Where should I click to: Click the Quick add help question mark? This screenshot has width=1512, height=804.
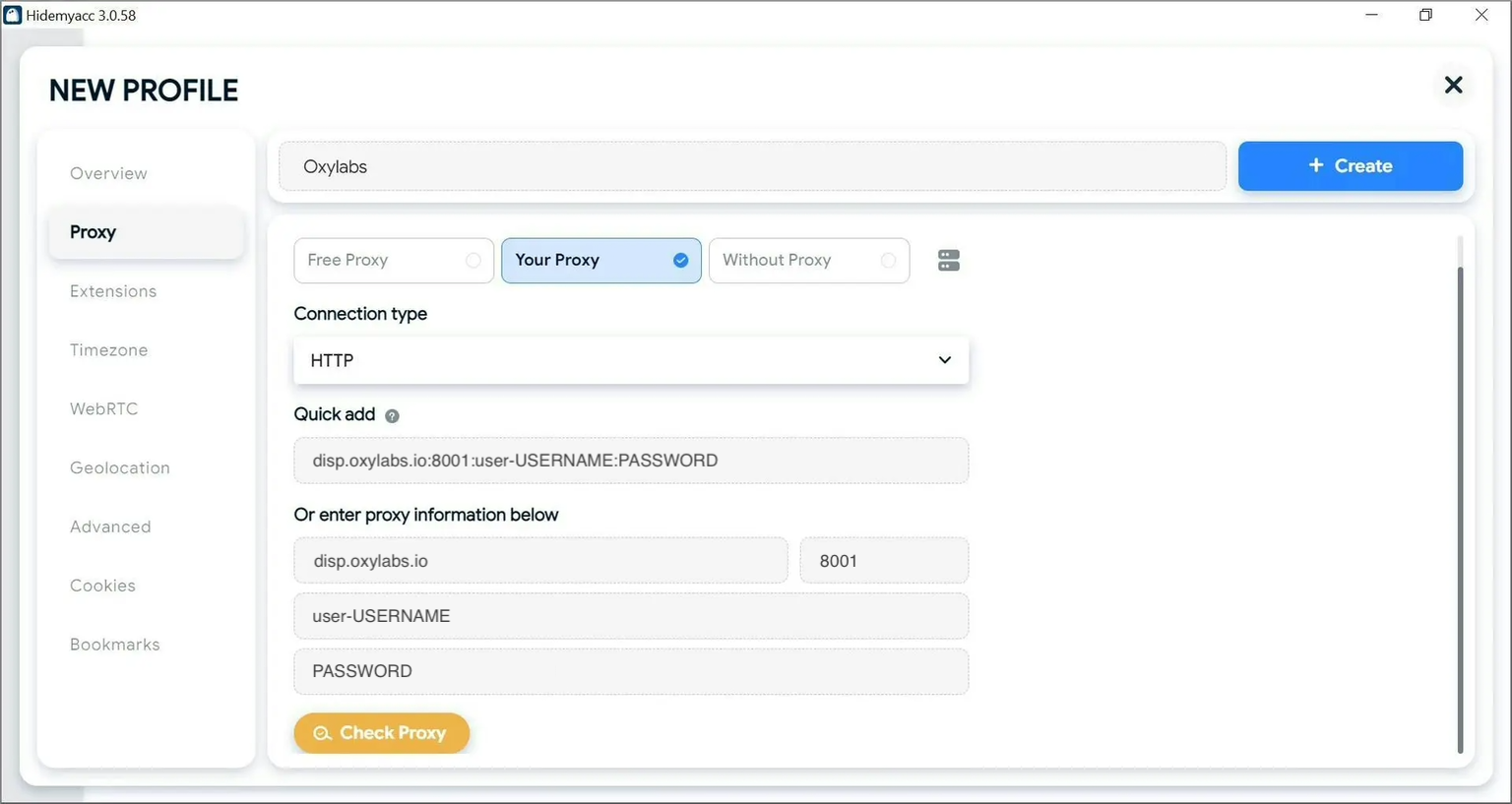click(x=392, y=416)
